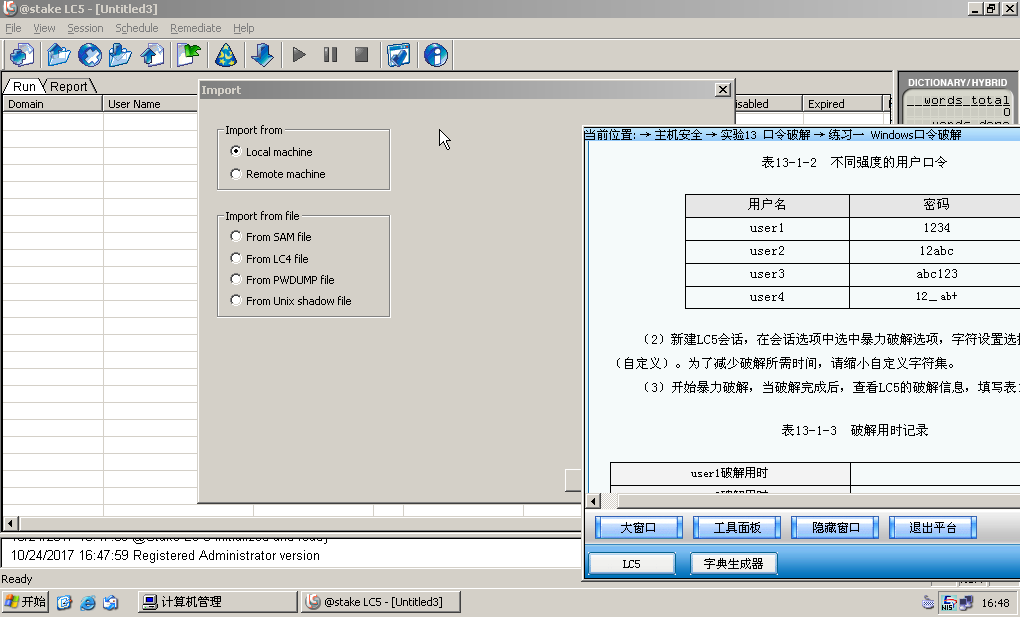Pause the audit
Viewport: 1020px width, 617px height.
pyautogui.click(x=330, y=55)
